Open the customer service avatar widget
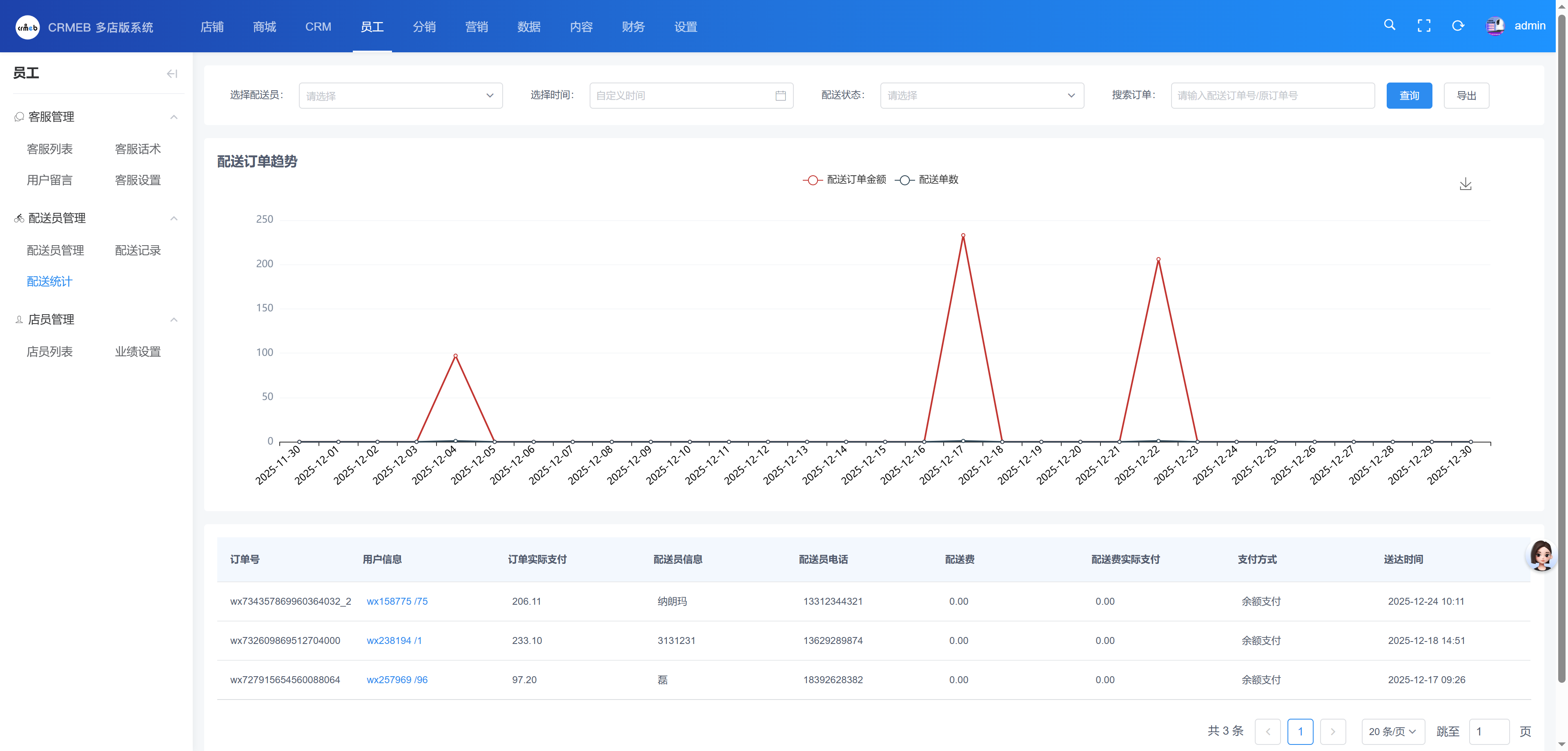1568x751 pixels. point(1541,555)
